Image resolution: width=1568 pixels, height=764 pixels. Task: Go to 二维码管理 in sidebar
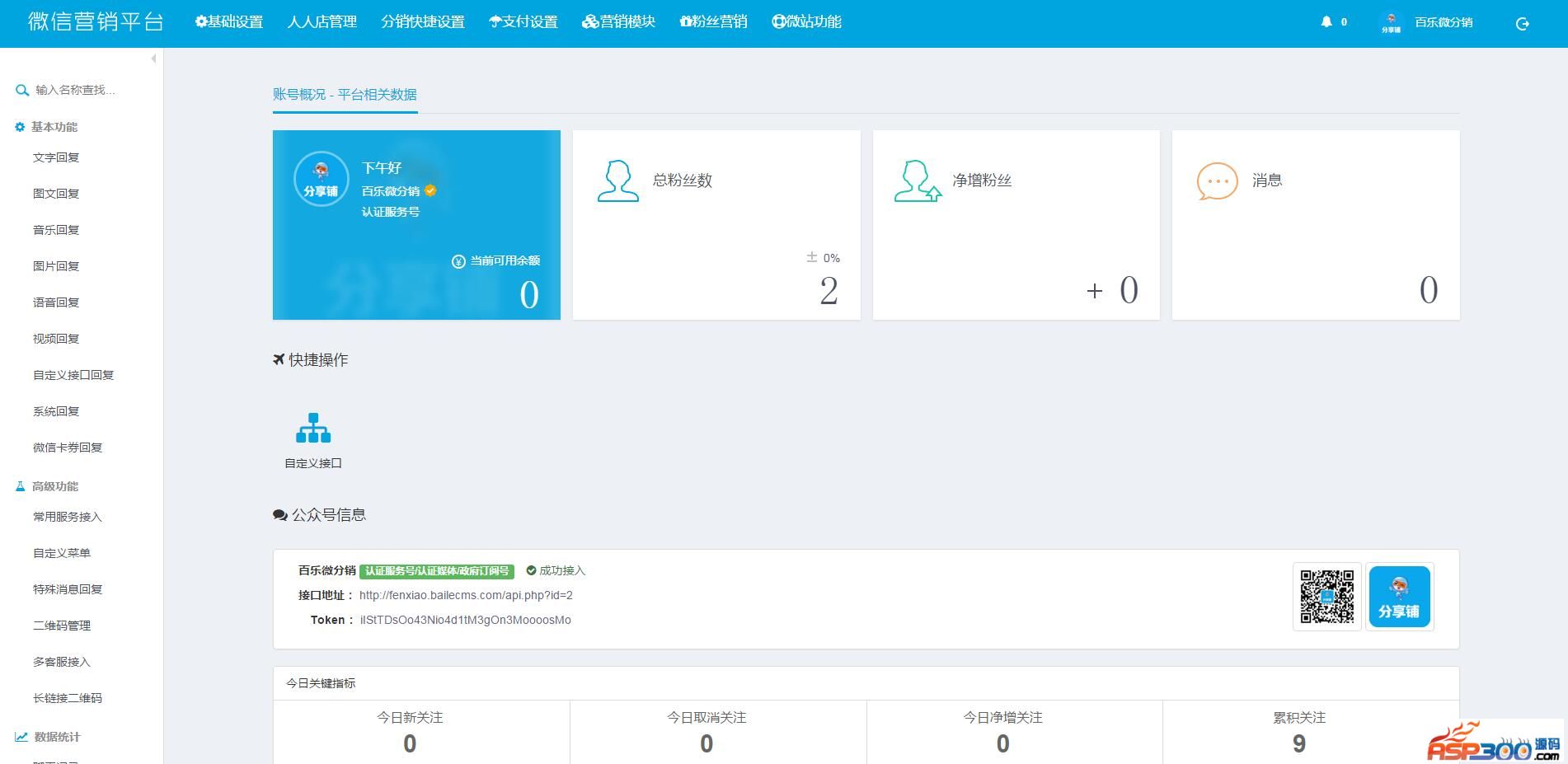tap(62, 626)
